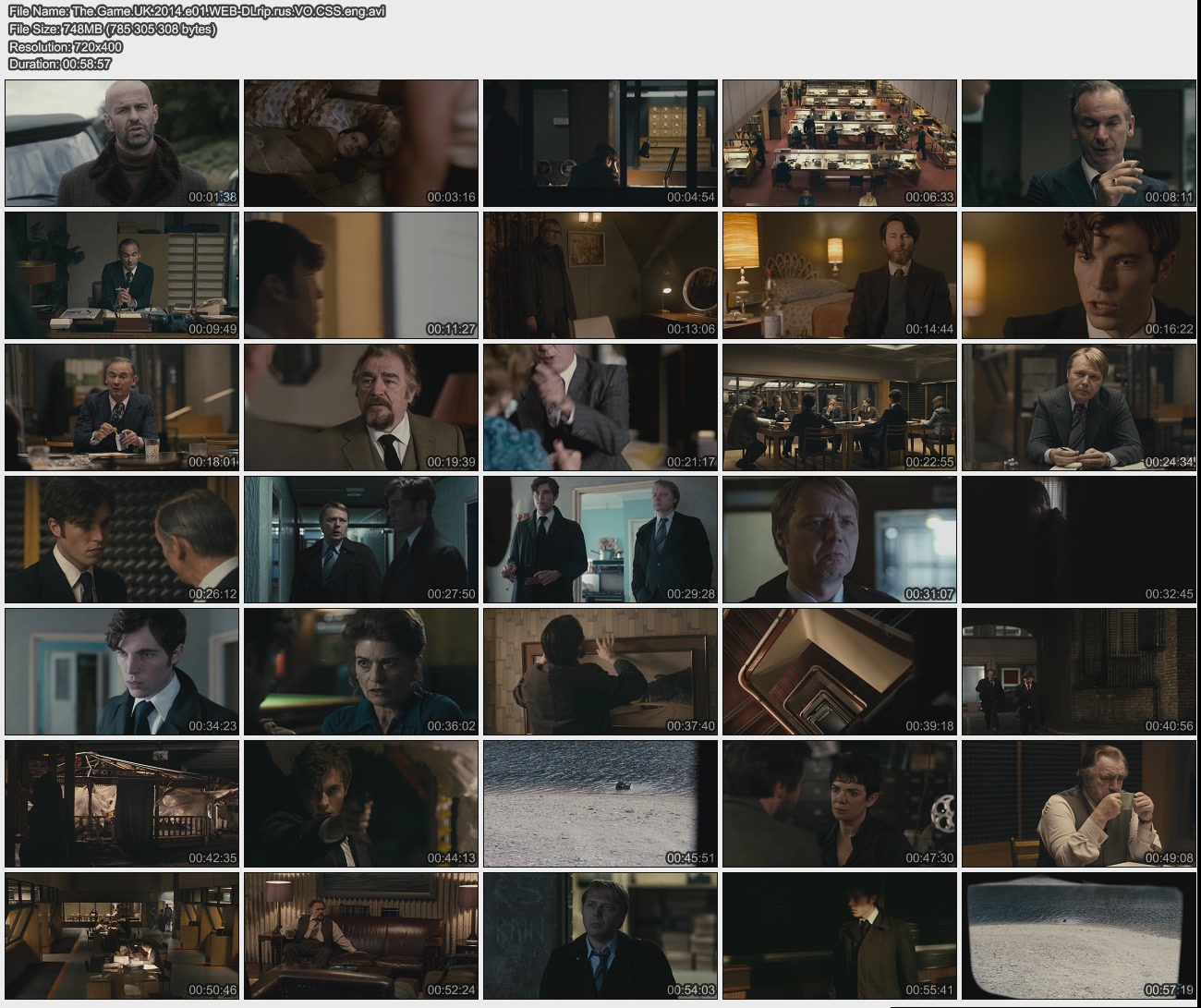Open the beach frame at 00:45:51

click(x=600, y=804)
